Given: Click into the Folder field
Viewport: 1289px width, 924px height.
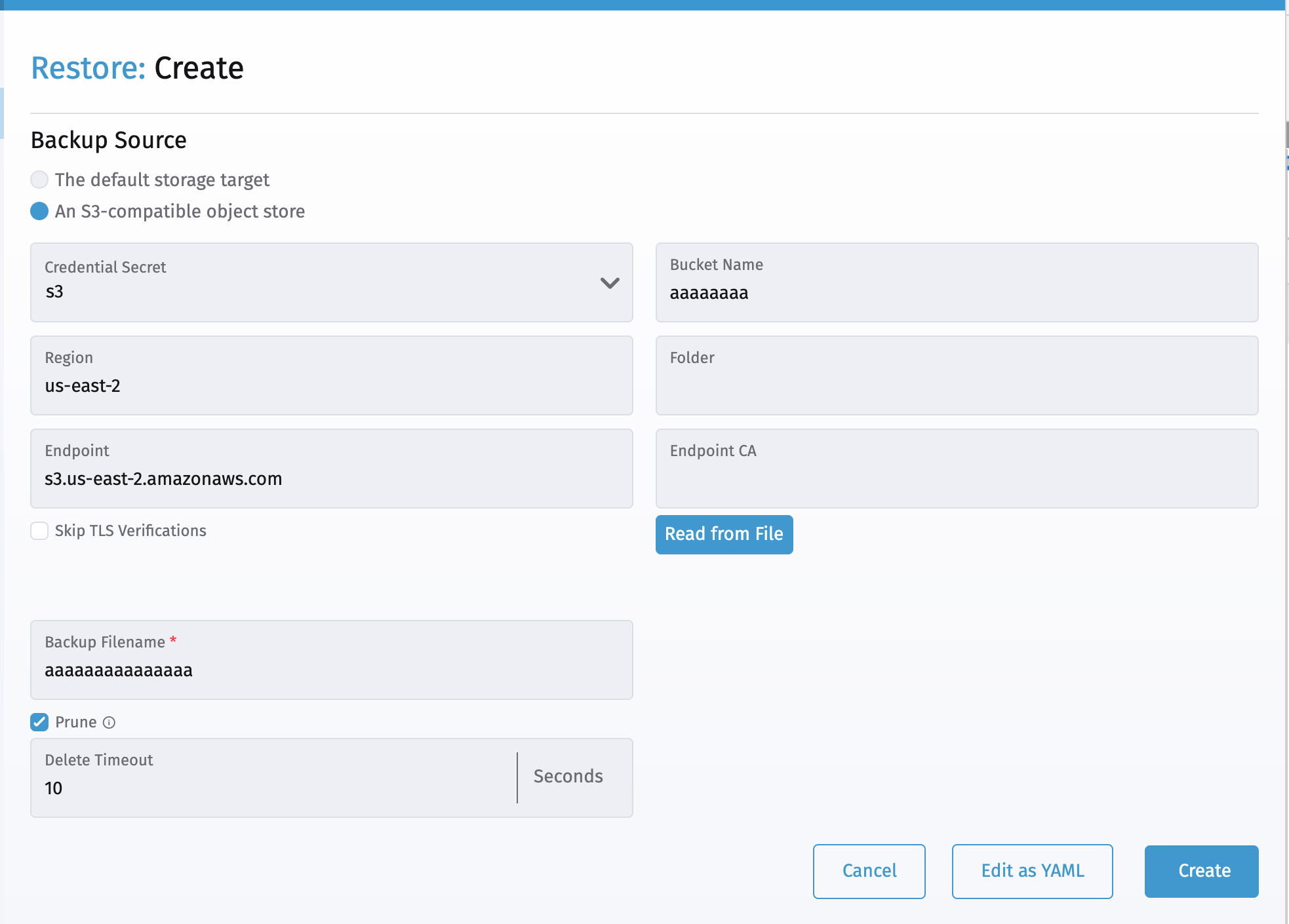Looking at the screenshot, I should [x=956, y=385].
